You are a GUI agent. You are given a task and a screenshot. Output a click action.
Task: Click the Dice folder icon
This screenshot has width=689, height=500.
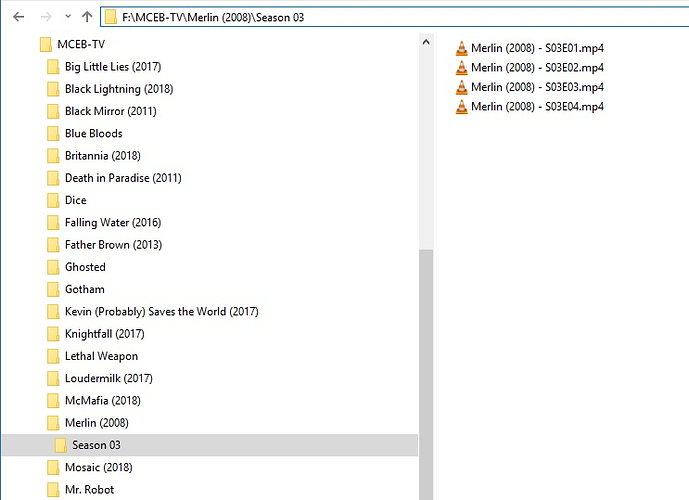click(x=53, y=200)
